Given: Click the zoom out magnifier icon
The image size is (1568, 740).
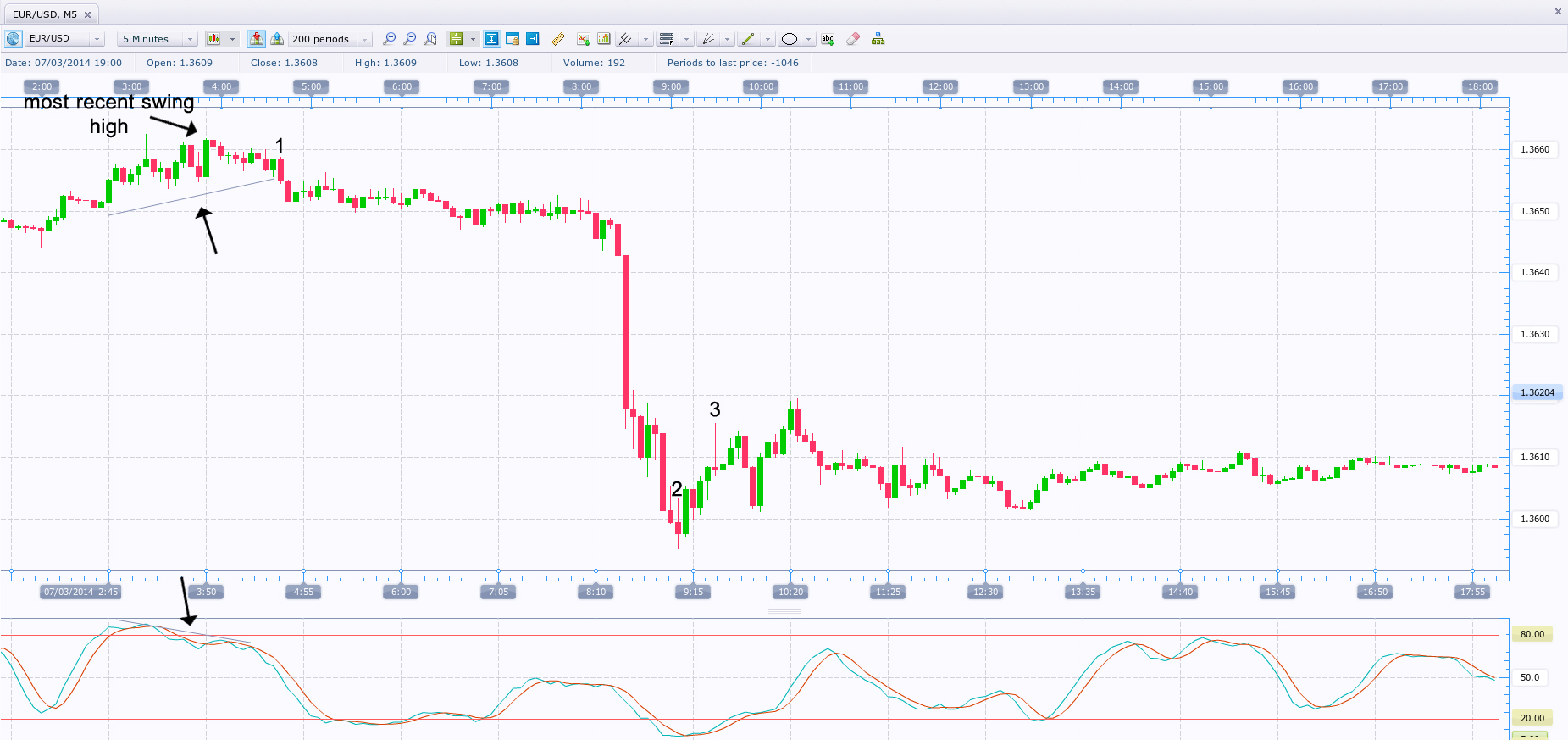Looking at the screenshot, I should [410, 39].
